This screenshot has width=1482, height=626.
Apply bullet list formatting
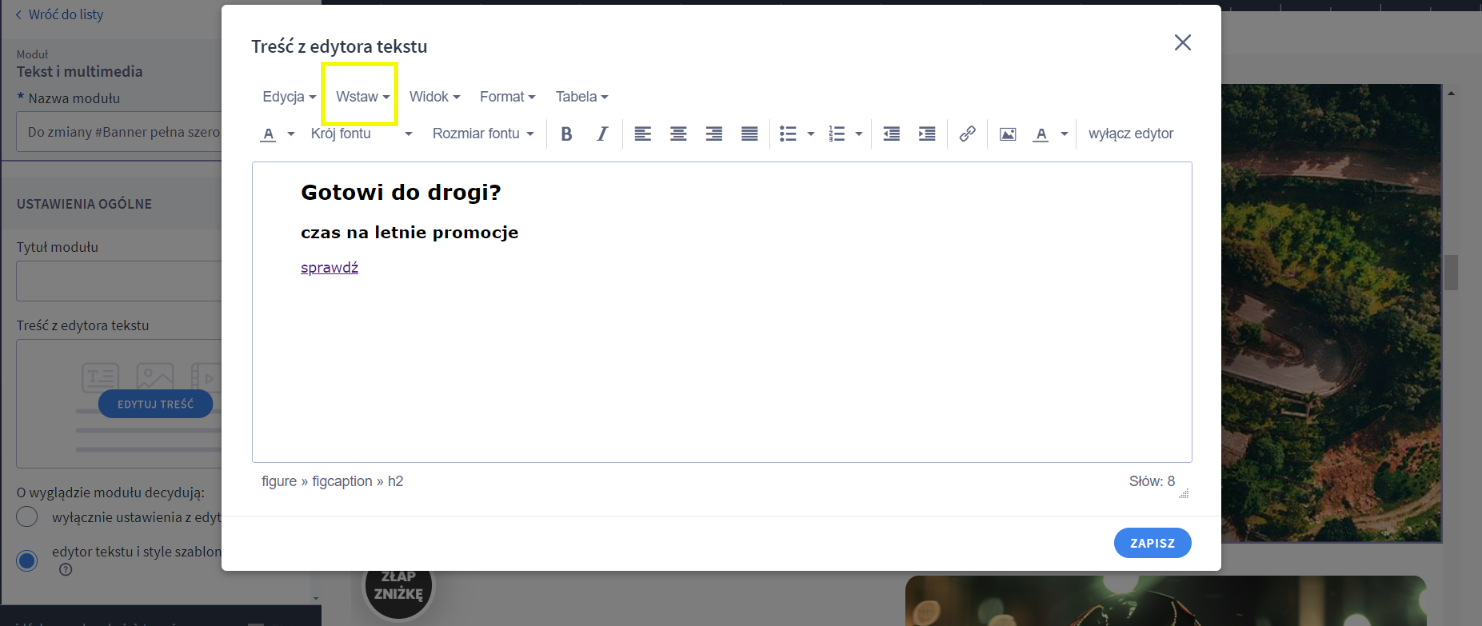[x=788, y=134]
